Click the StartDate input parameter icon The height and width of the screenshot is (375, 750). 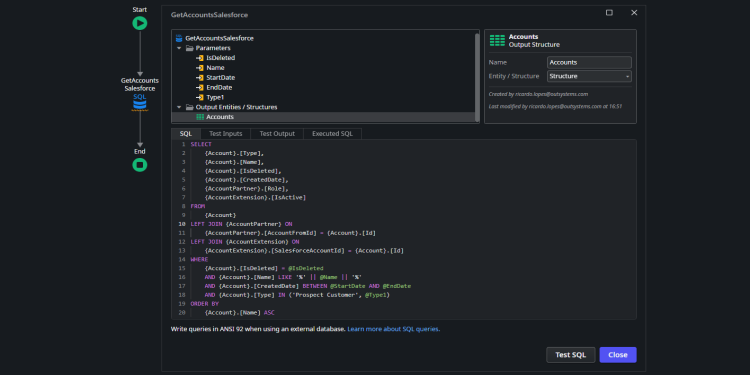200,77
